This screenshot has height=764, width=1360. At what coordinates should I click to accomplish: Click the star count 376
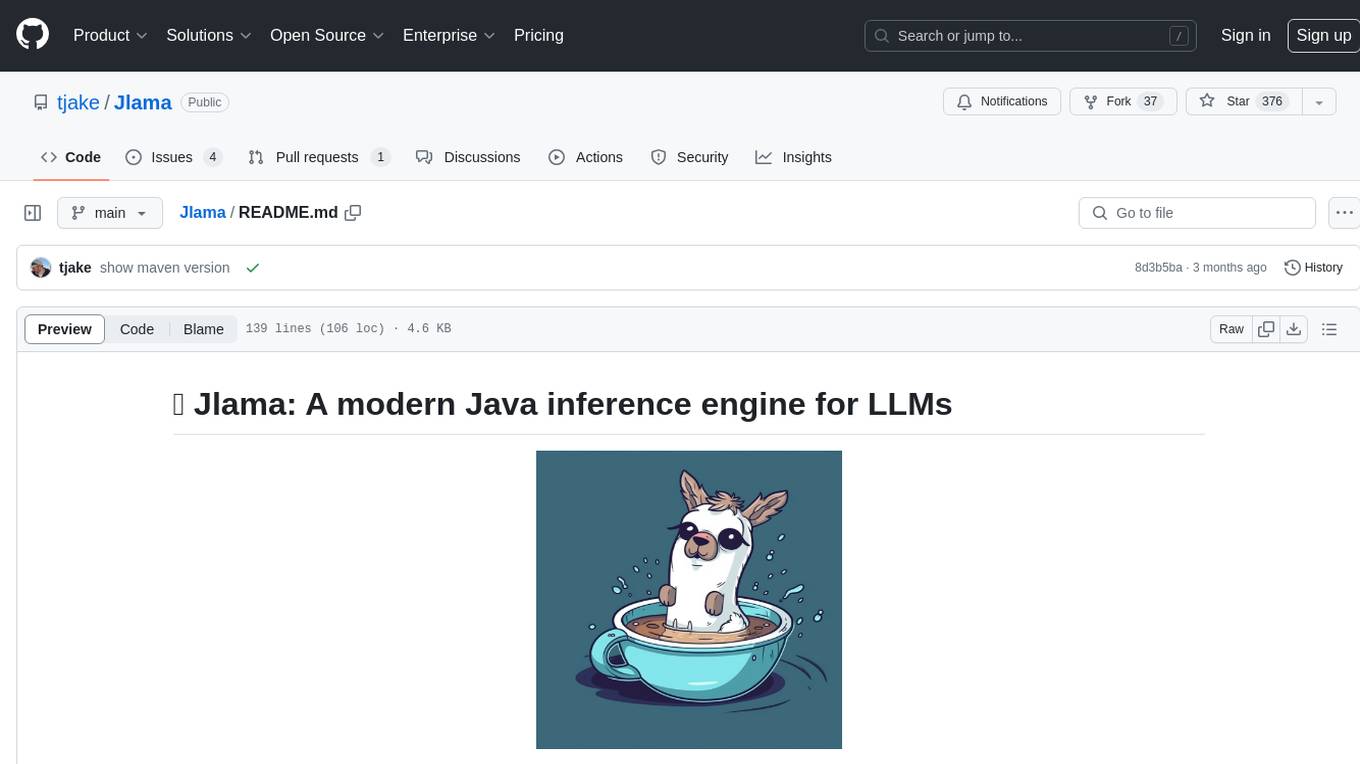(1272, 102)
